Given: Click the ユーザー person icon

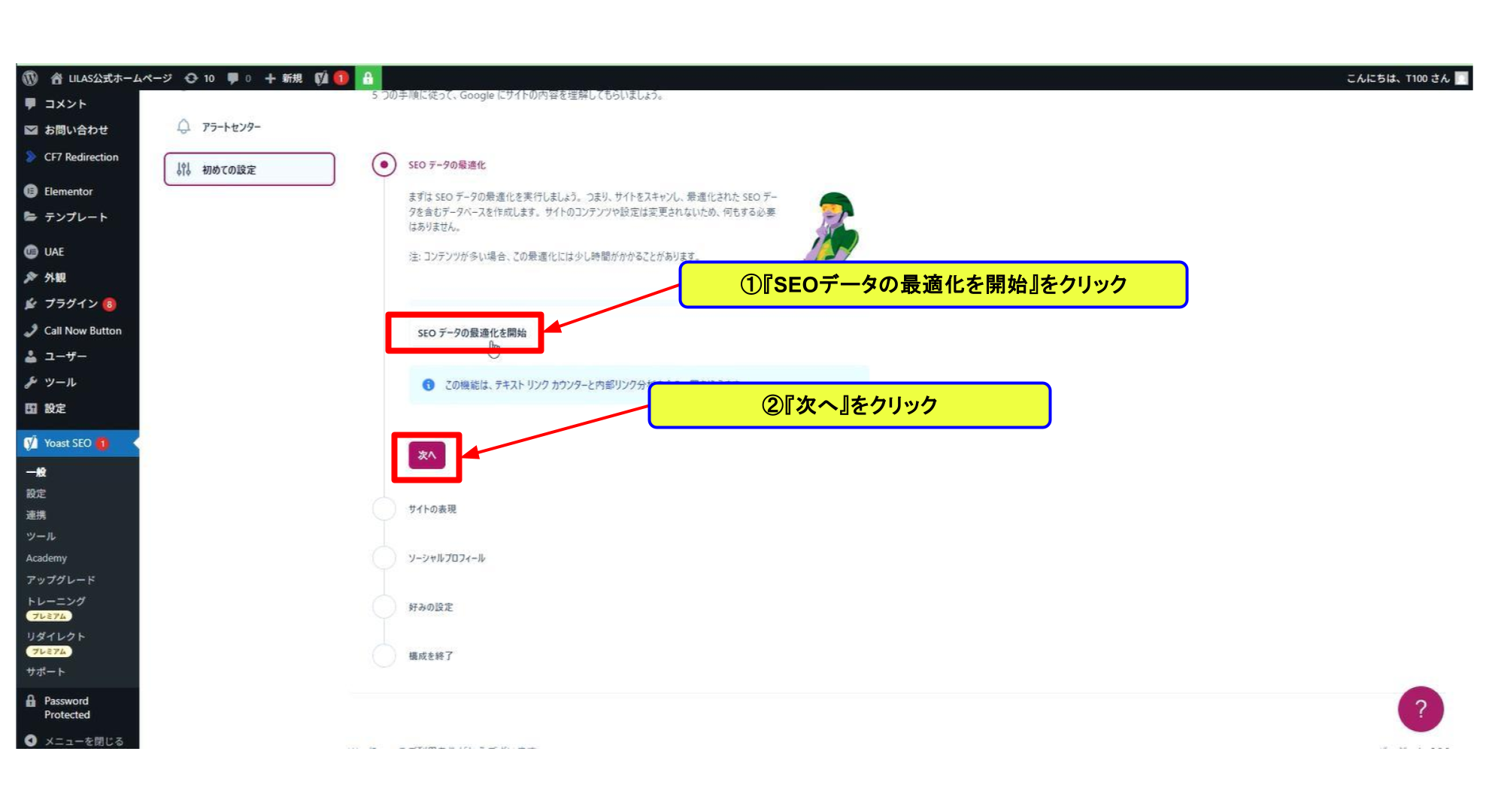Looking at the screenshot, I should pos(31,356).
